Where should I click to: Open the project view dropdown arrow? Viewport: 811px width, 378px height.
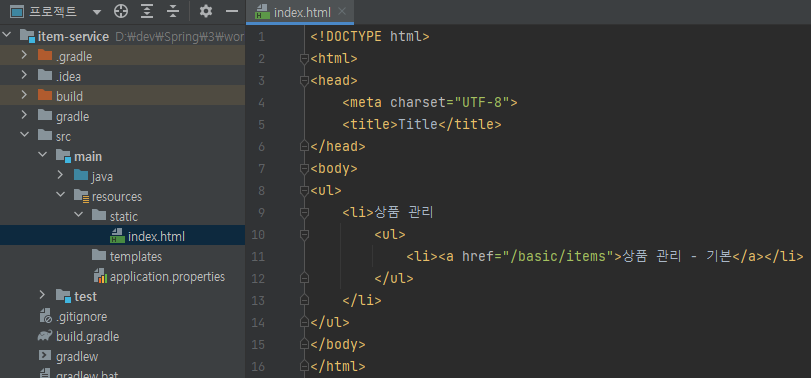pos(97,11)
